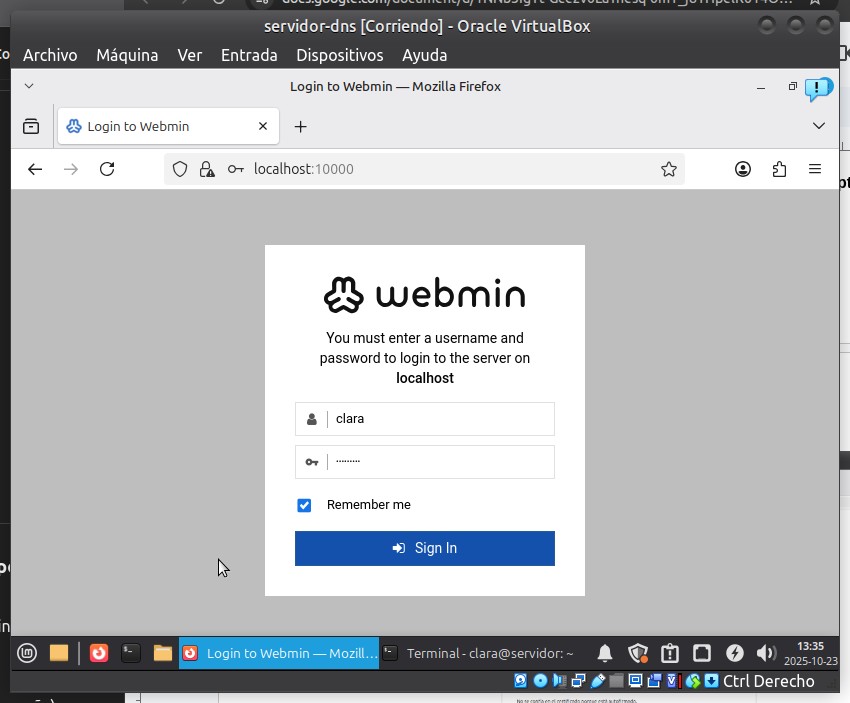
Task: Open the Máquina menu in VirtualBox
Action: [x=127, y=55]
